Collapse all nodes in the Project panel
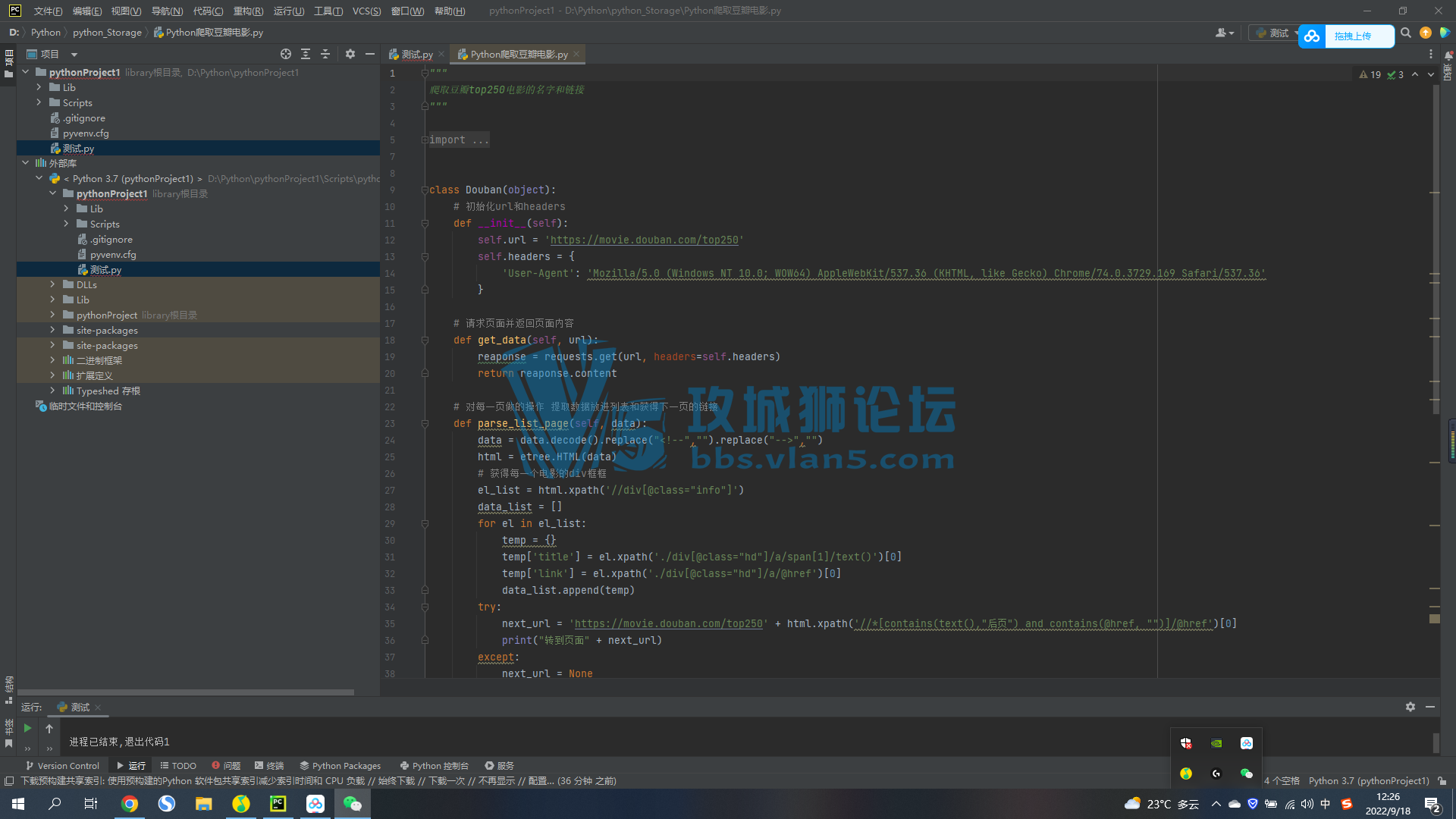The height and width of the screenshot is (819, 1456). coord(325,54)
